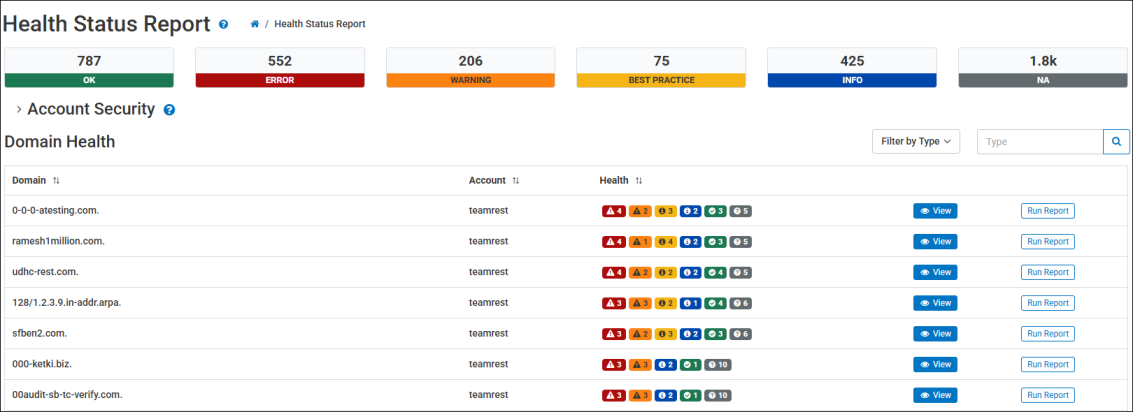Select the red ERROR summary tile
This screenshot has width=1134, height=413.
pyautogui.click(x=280, y=69)
